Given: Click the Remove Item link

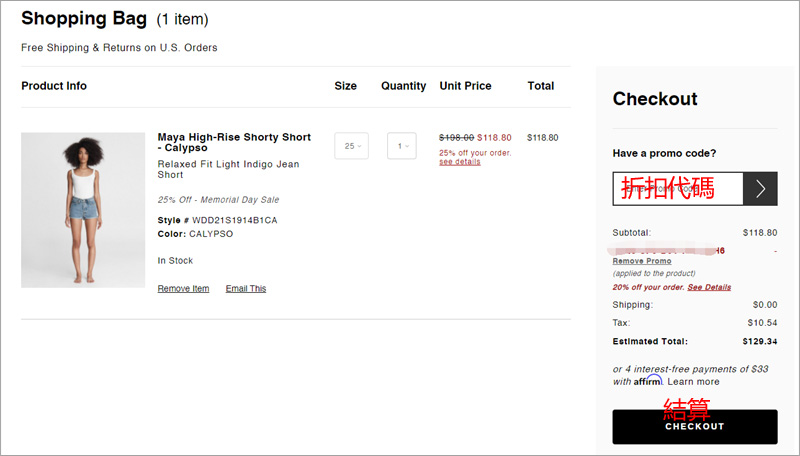Looking at the screenshot, I should pyautogui.click(x=183, y=289).
